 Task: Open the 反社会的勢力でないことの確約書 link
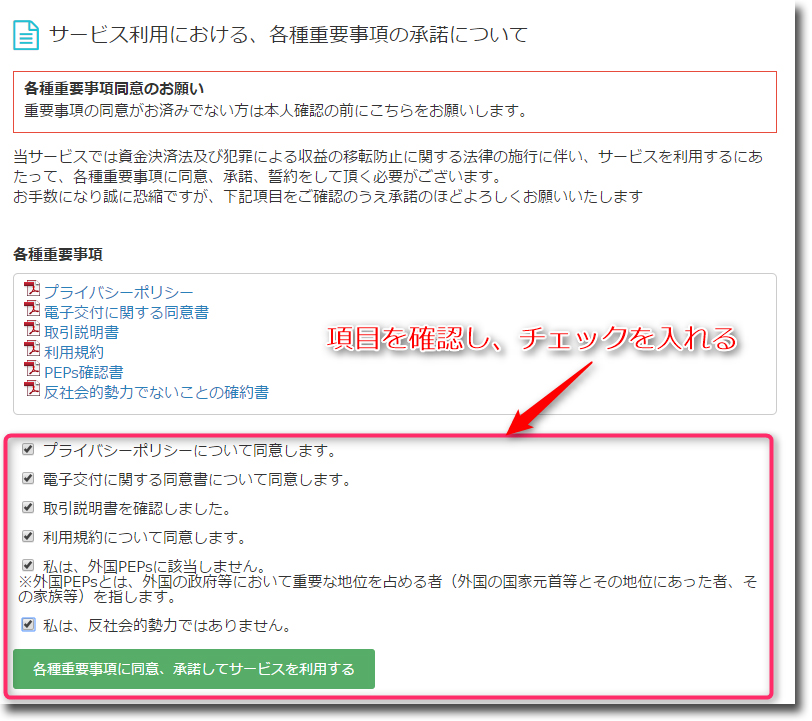[x=156, y=393]
